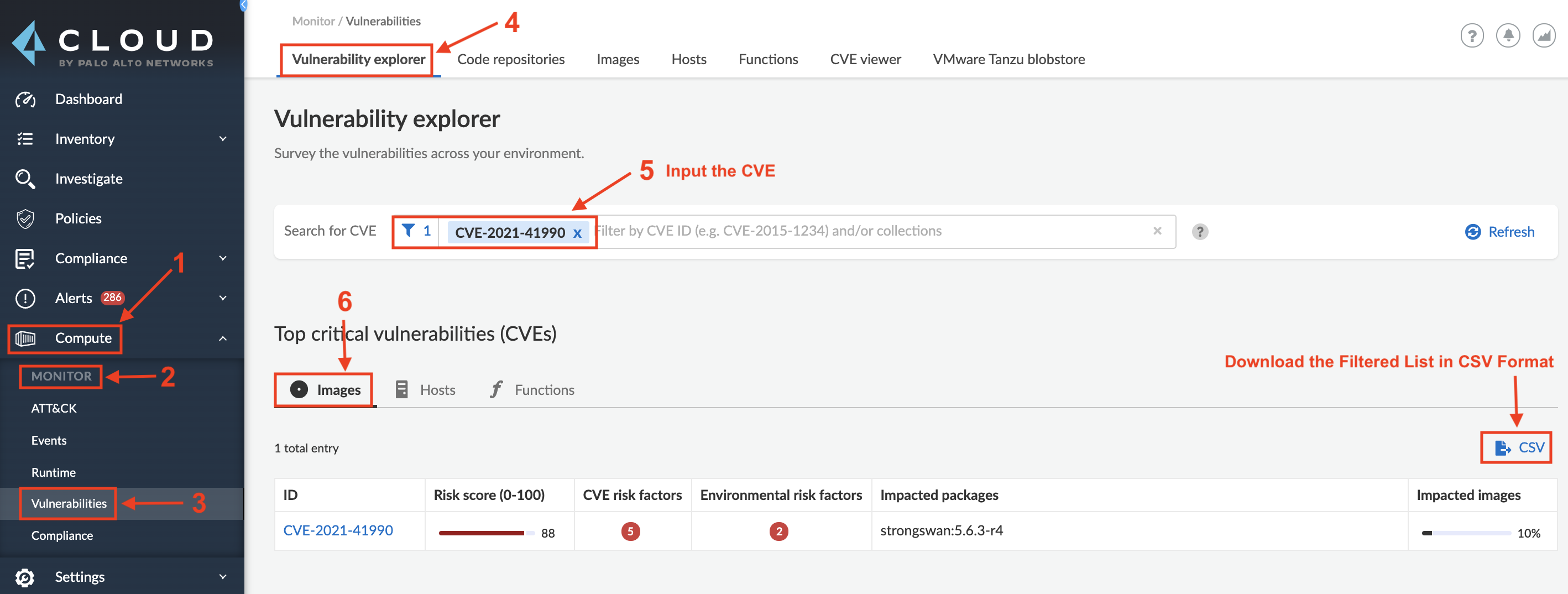Click the Hosts server icon

pos(402,389)
